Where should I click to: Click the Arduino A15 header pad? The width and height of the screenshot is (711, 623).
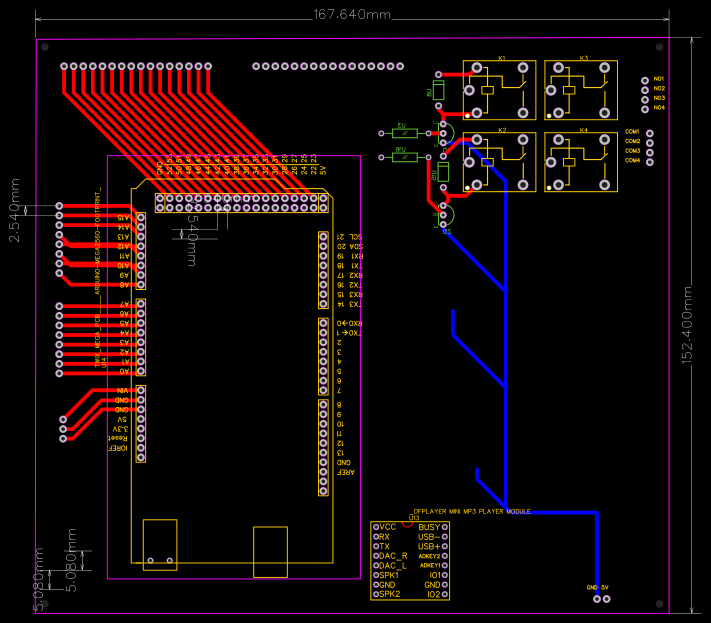coord(141,218)
